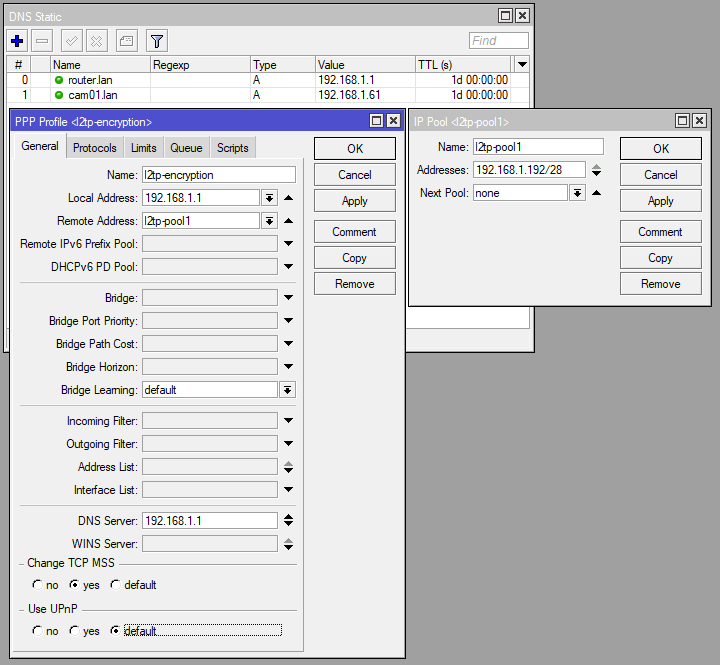Image resolution: width=720 pixels, height=665 pixels.
Task: Expand the Interface List field
Action: pos(288,490)
